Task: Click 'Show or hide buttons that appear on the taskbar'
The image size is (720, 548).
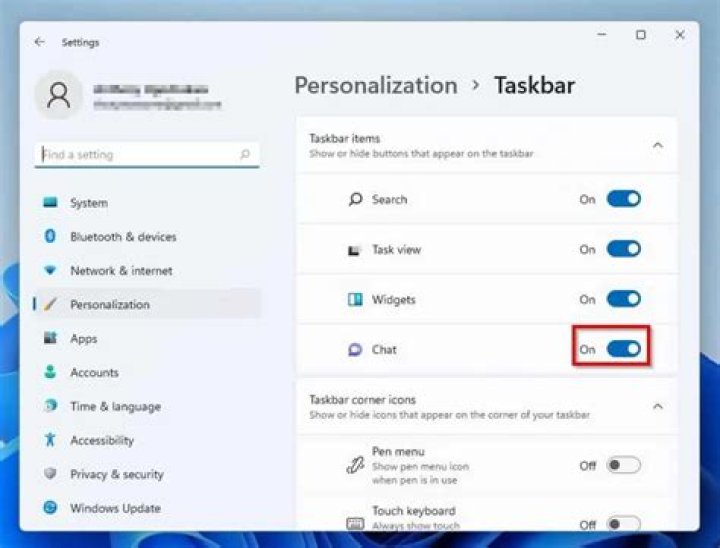Action: 421,153
